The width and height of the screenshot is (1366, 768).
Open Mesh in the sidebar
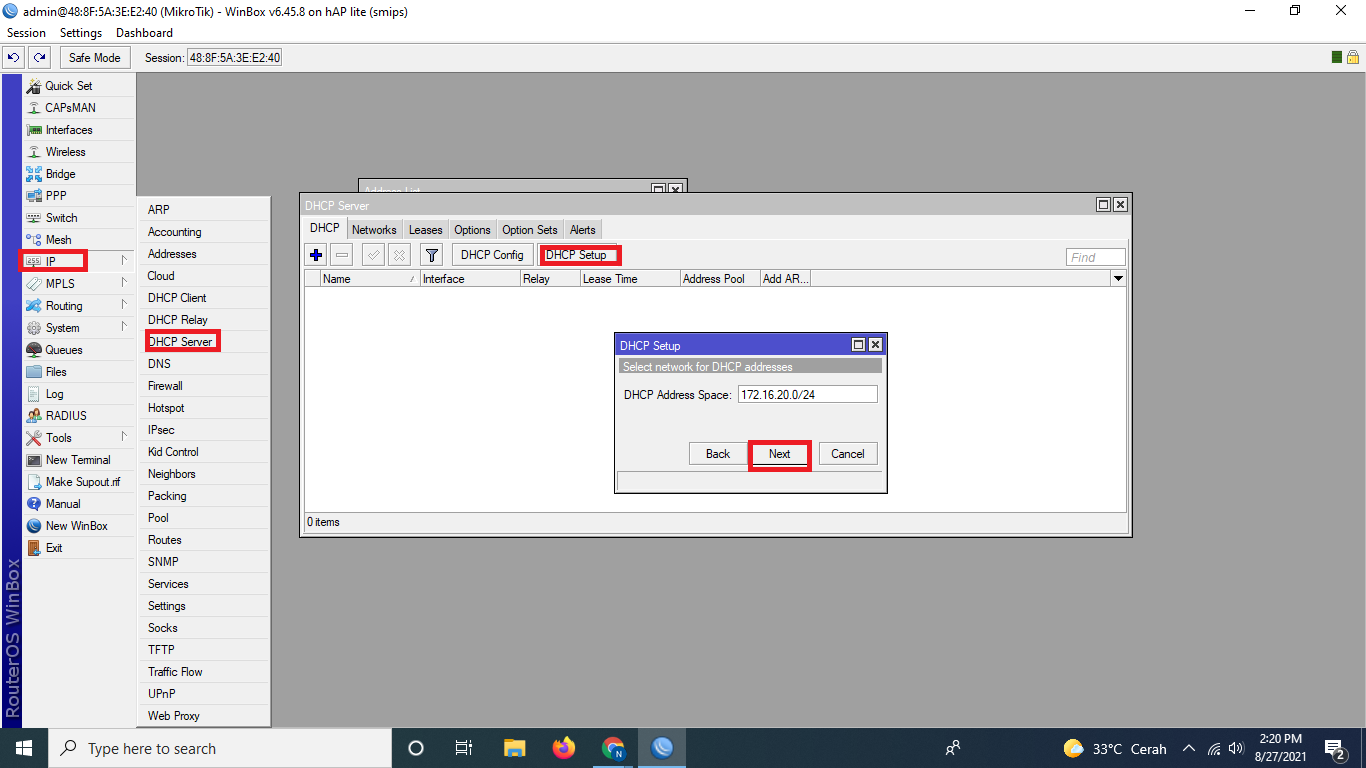click(79, 240)
